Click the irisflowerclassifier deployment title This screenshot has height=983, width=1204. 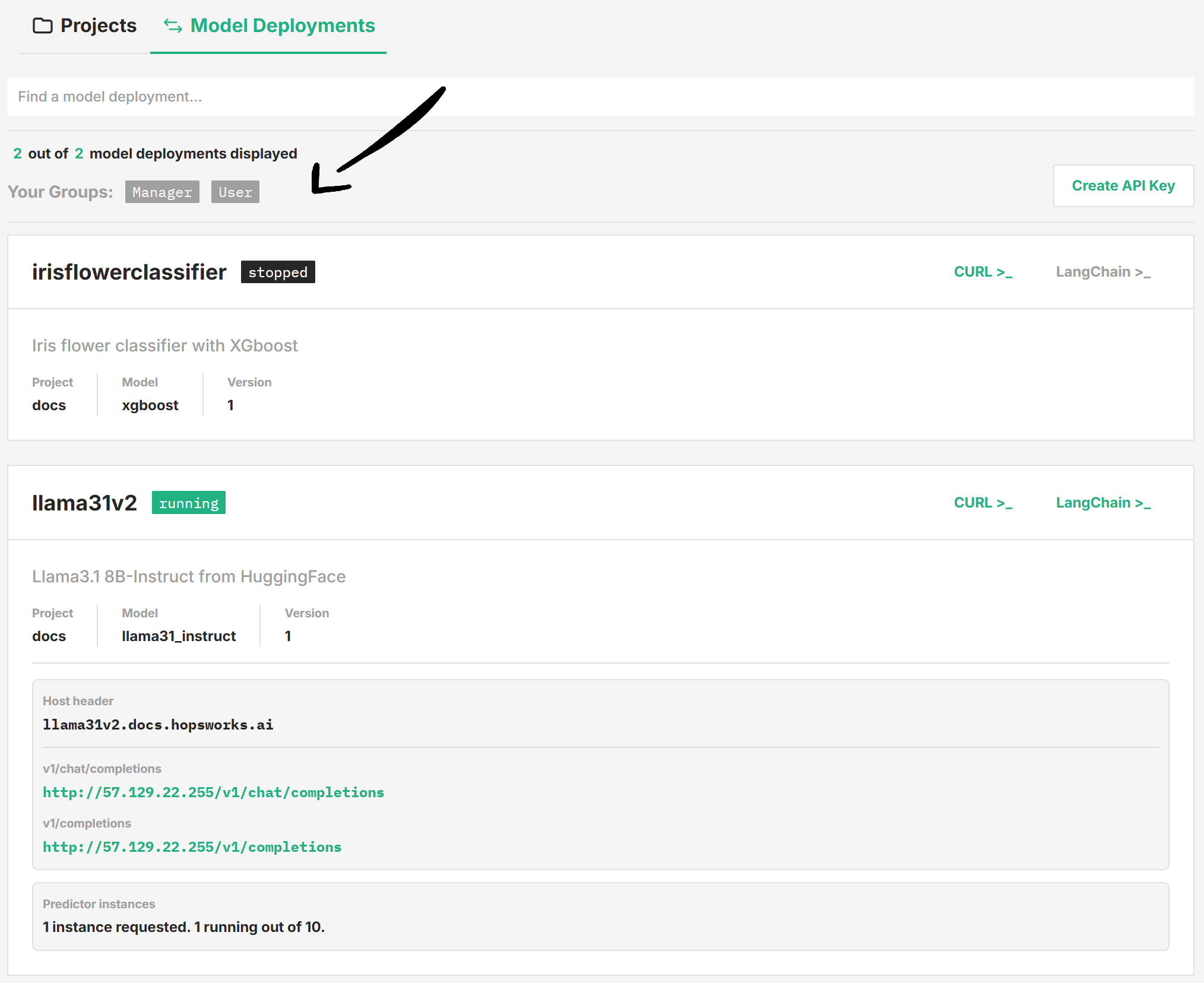coord(129,272)
